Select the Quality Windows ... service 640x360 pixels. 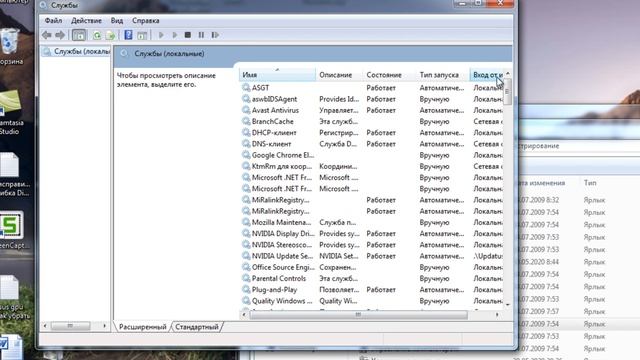pos(282,301)
